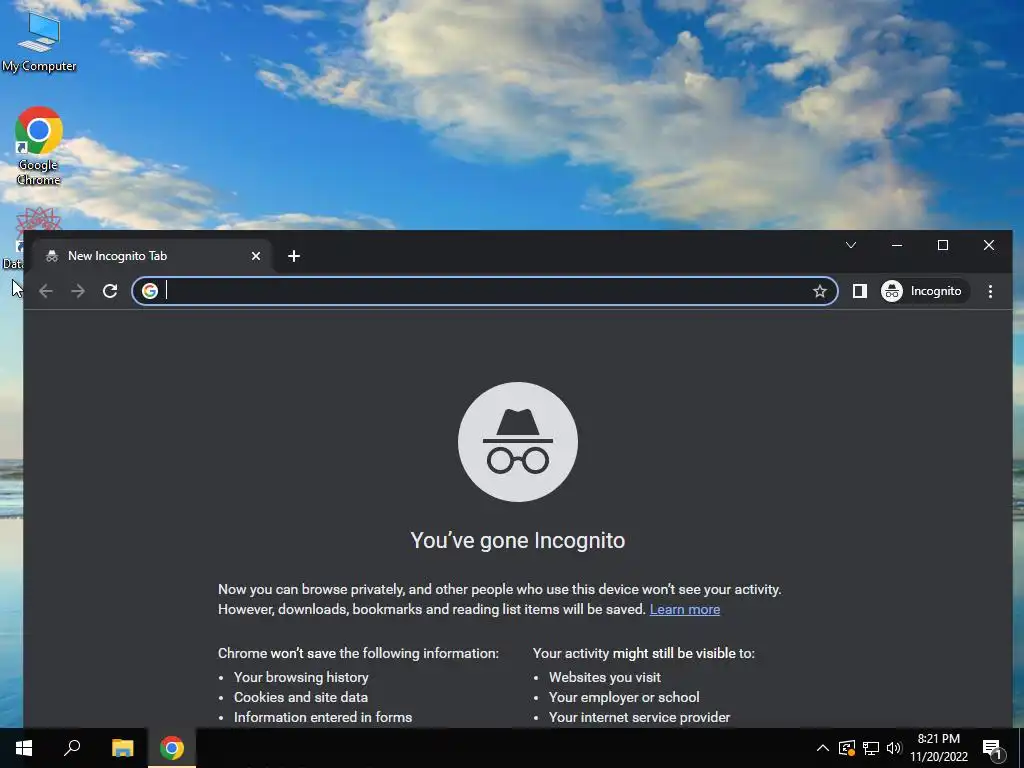
Task: Close the New Incognito Tab
Action: click(x=256, y=256)
